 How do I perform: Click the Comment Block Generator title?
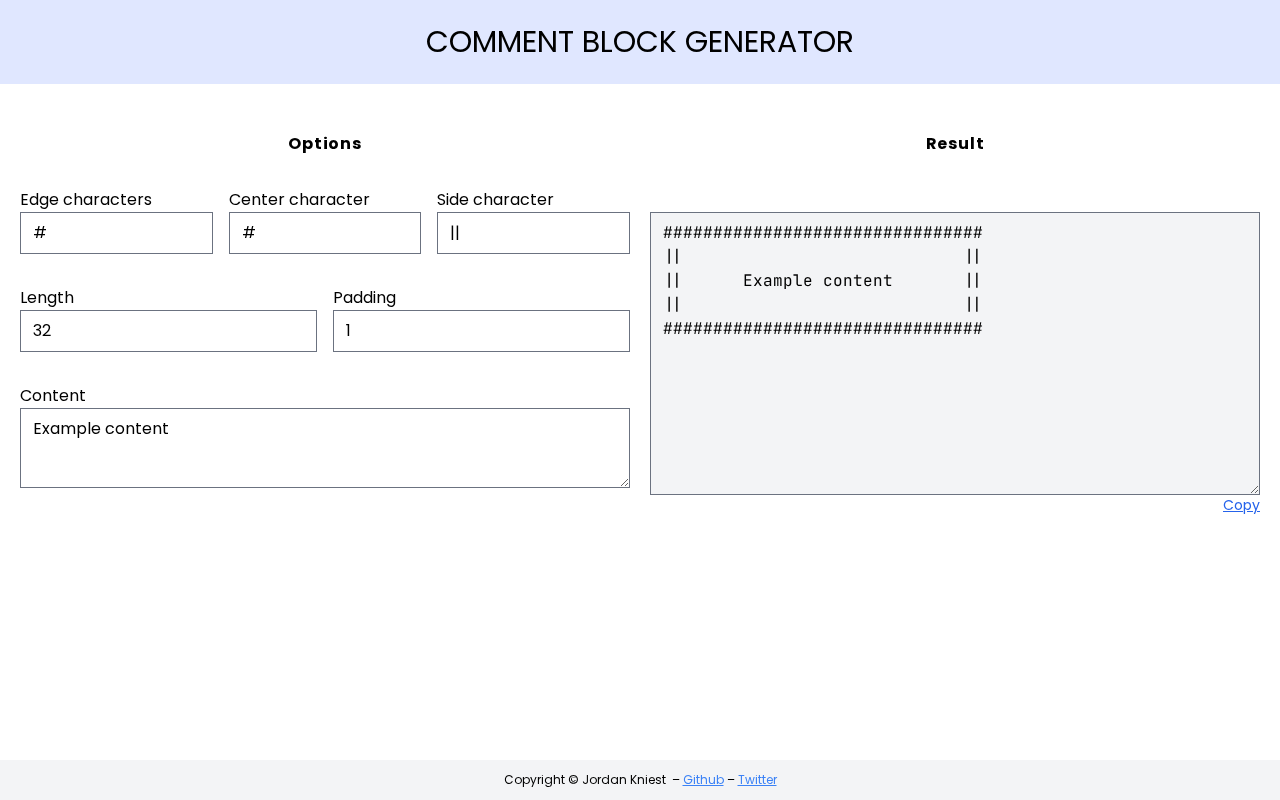coord(639,42)
